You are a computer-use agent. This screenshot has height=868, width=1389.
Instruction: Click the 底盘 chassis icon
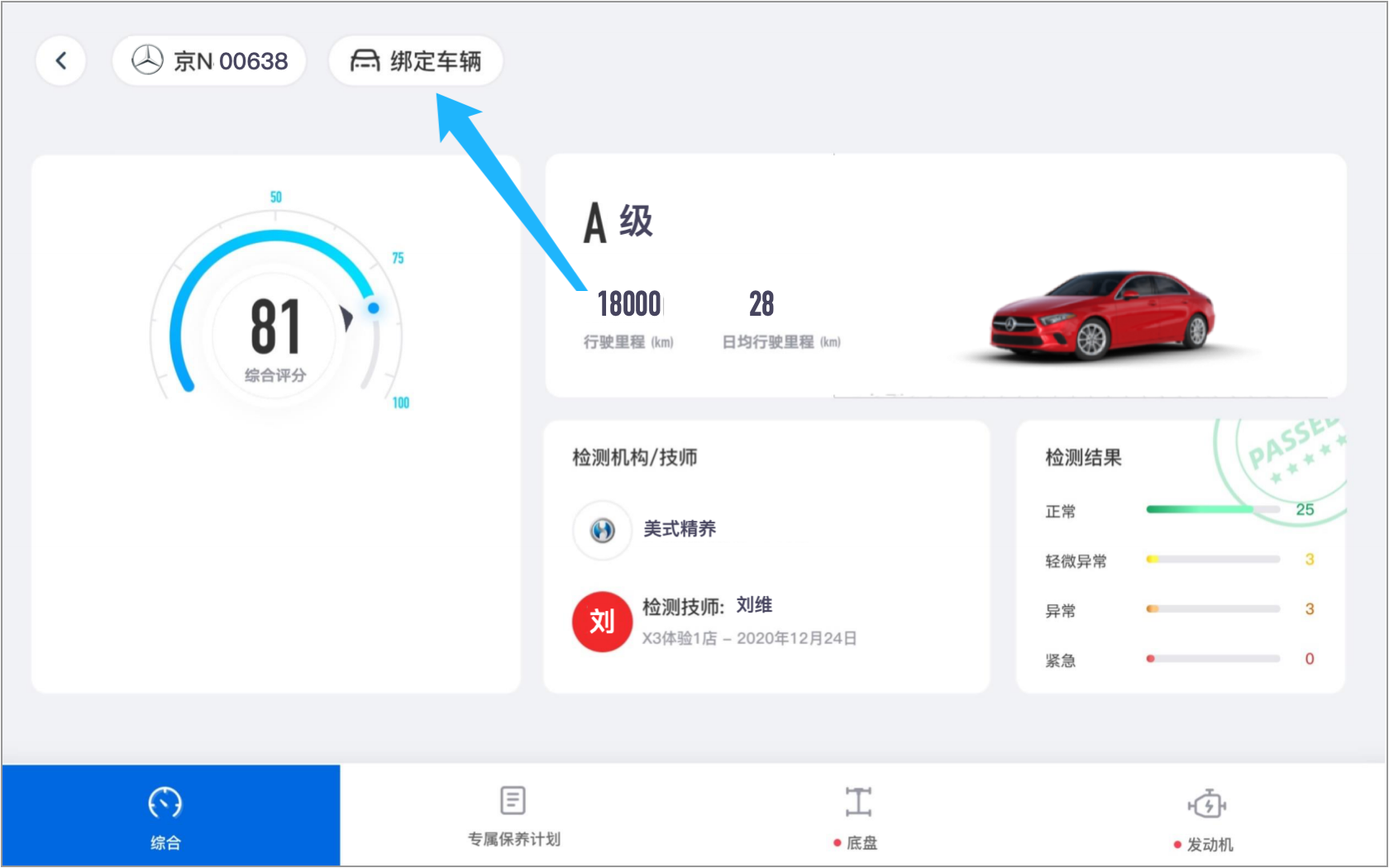click(x=858, y=802)
